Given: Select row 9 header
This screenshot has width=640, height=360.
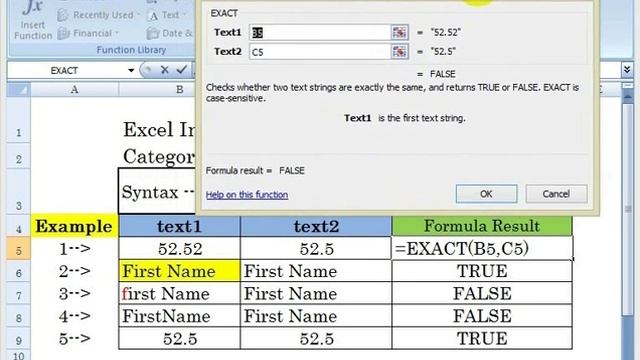Looking at the screenshot, I should [19, 339].
